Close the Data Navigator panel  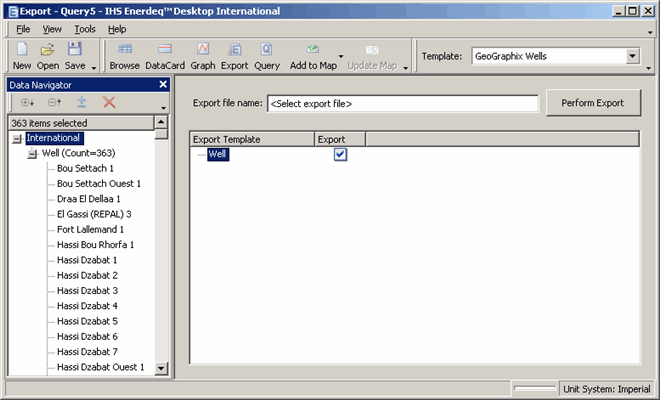tap(163, 85)
